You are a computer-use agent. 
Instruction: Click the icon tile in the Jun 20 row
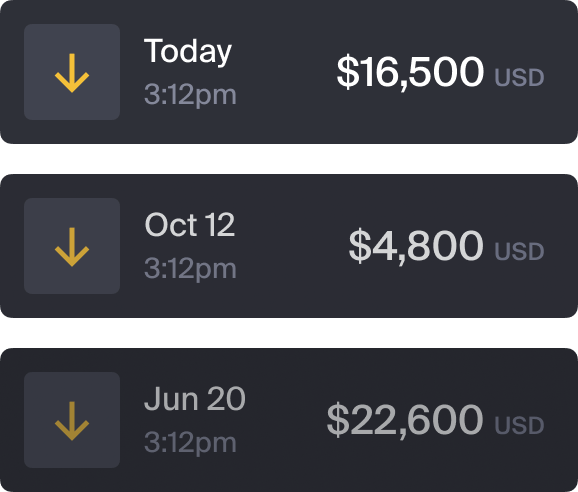72,420
